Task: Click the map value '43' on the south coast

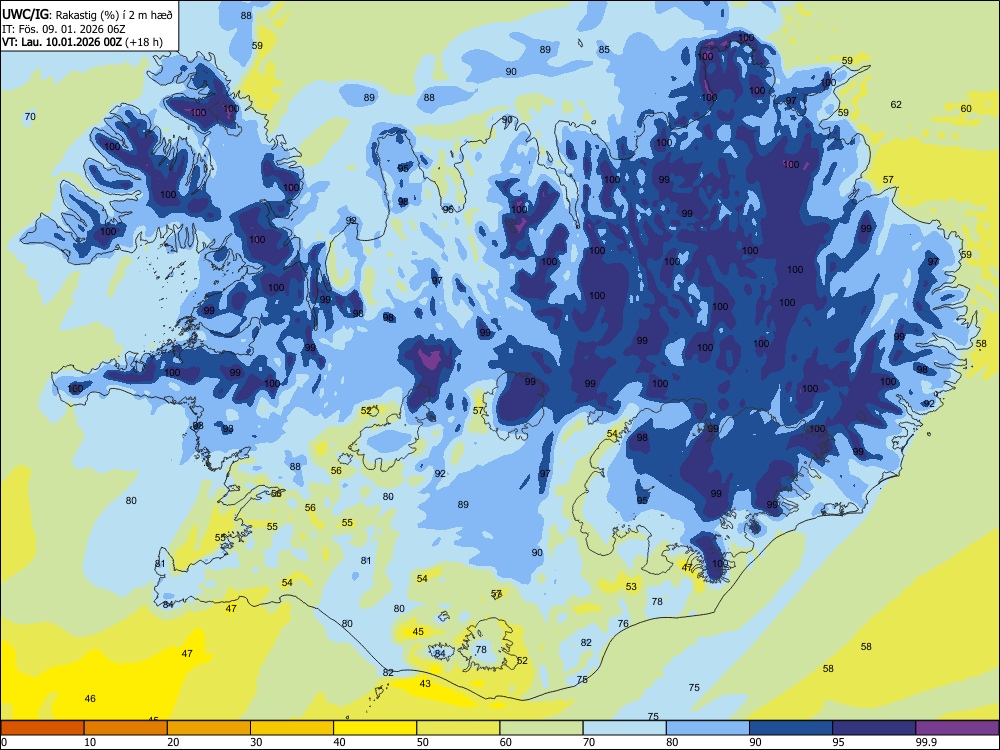Action: click(425, 684)
